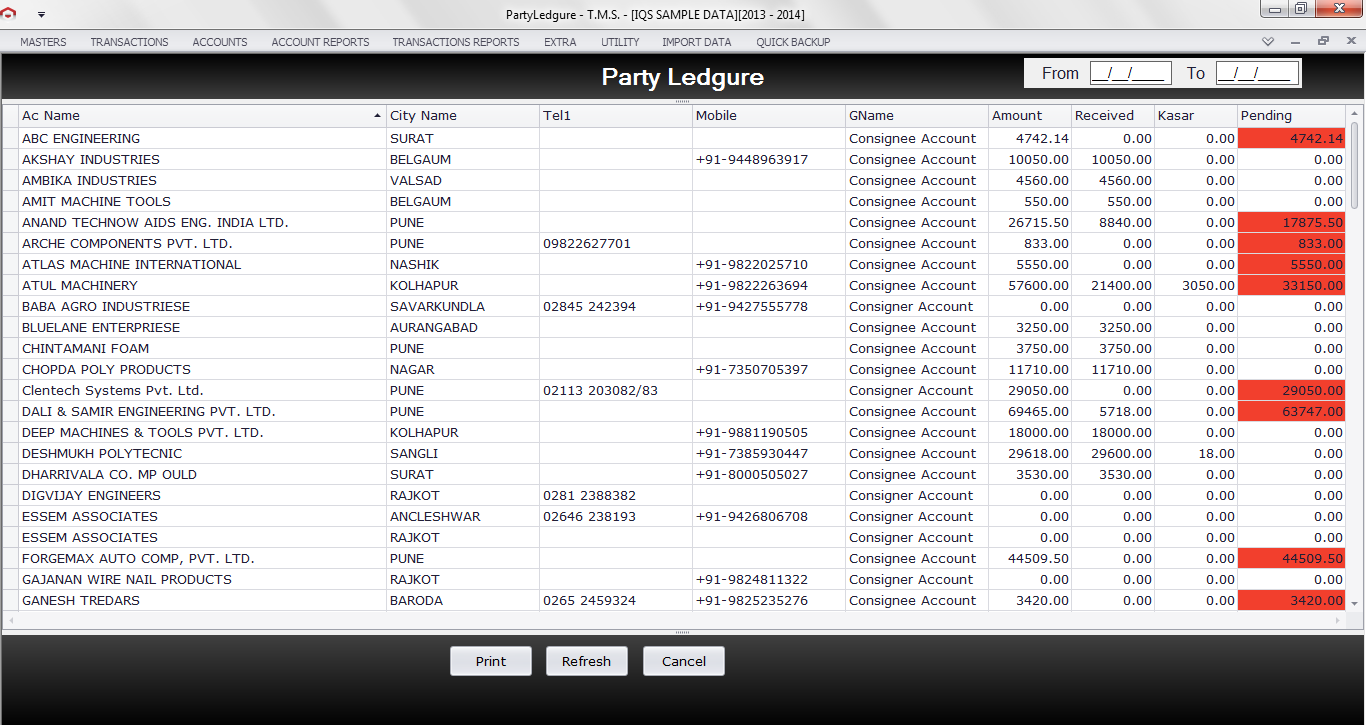Select DALI & SAMIR ENGINEERING PVT. LTD.
This screenshot has width=1366, height=725.
point(148,411)
